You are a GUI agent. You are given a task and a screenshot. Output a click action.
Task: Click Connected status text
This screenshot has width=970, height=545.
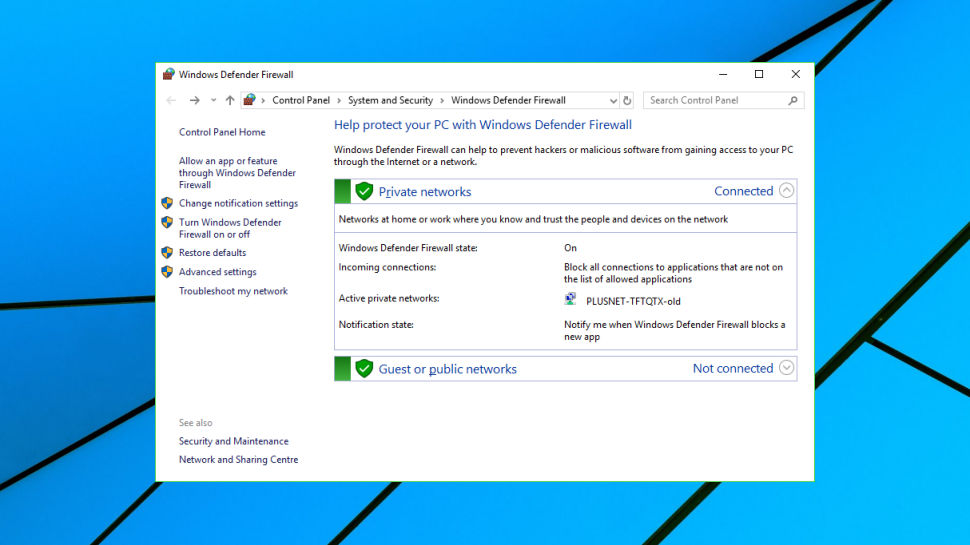click(x=744, y=191)
